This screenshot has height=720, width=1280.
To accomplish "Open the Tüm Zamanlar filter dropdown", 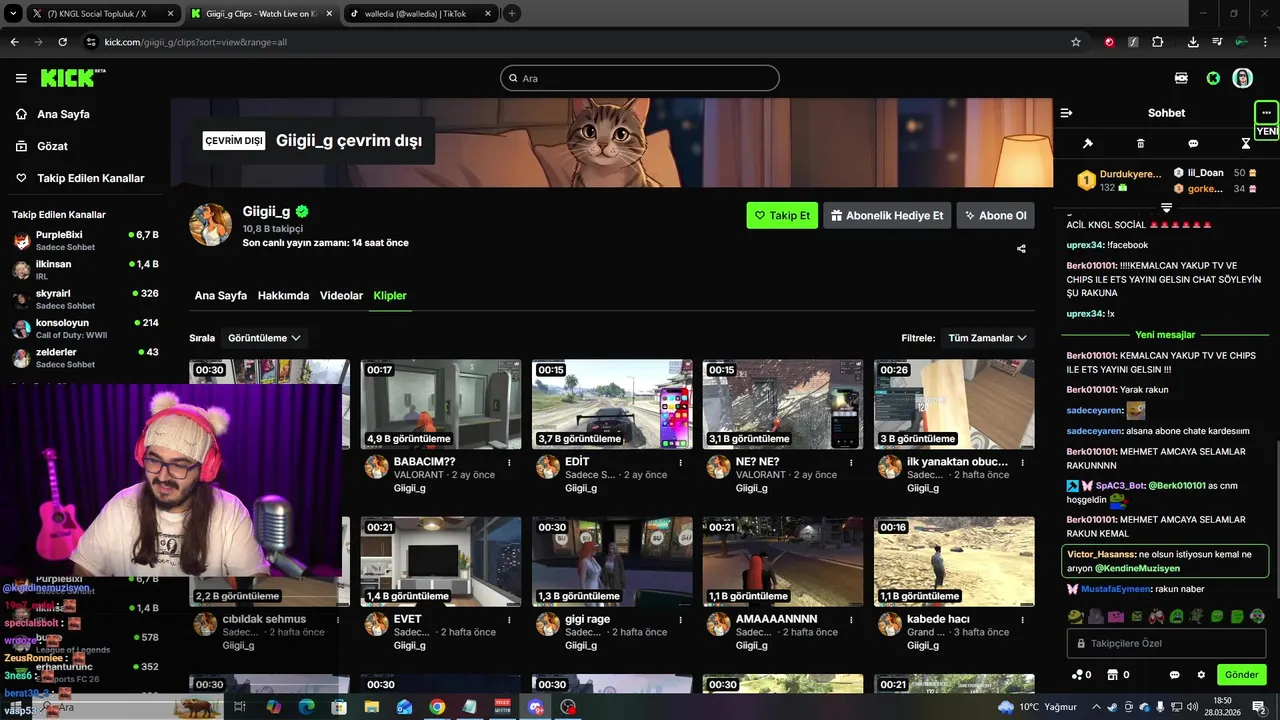I will (988, 338).
